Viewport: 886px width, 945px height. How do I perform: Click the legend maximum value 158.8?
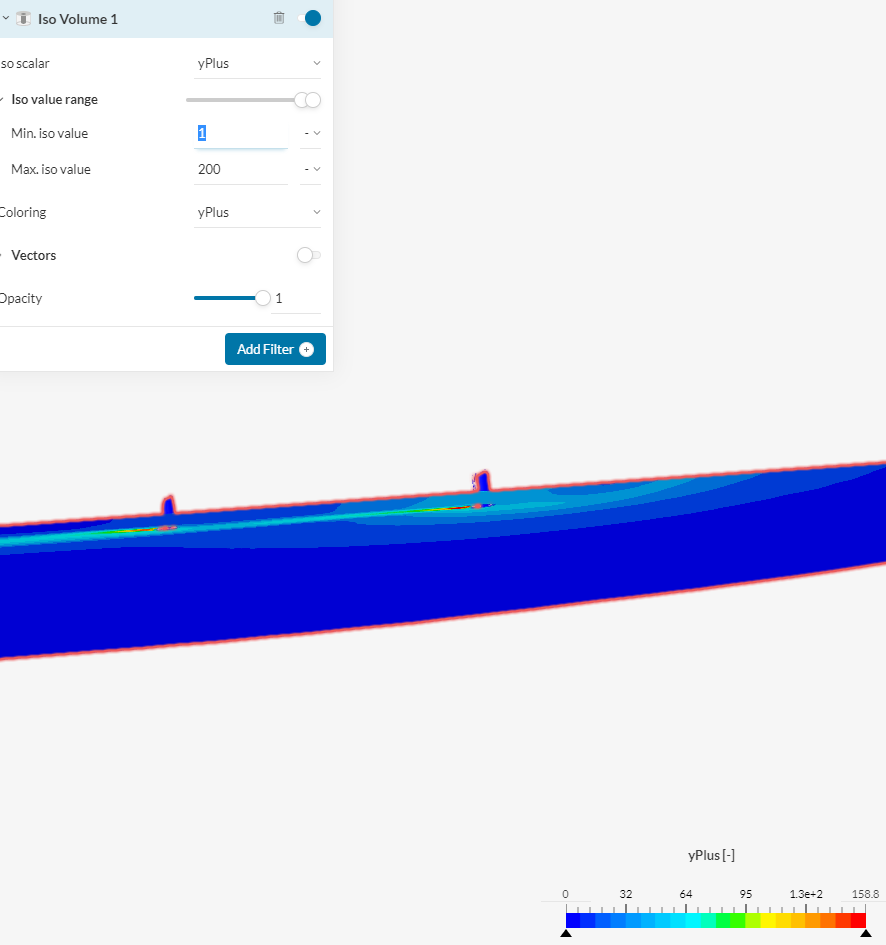pyautogui.click(x=865, y=894)
